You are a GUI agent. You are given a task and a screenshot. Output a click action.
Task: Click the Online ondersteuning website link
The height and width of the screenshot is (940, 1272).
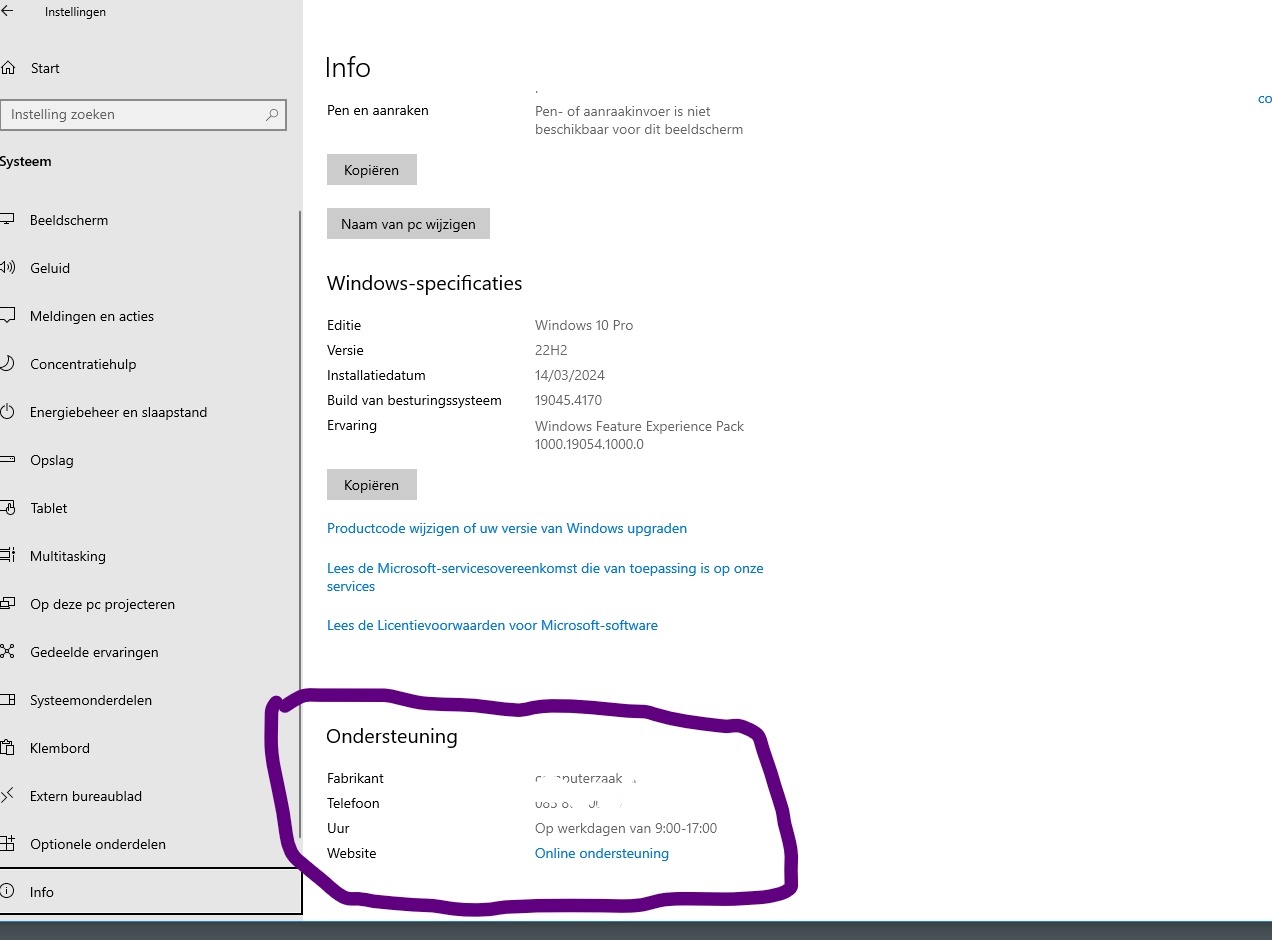601,853
